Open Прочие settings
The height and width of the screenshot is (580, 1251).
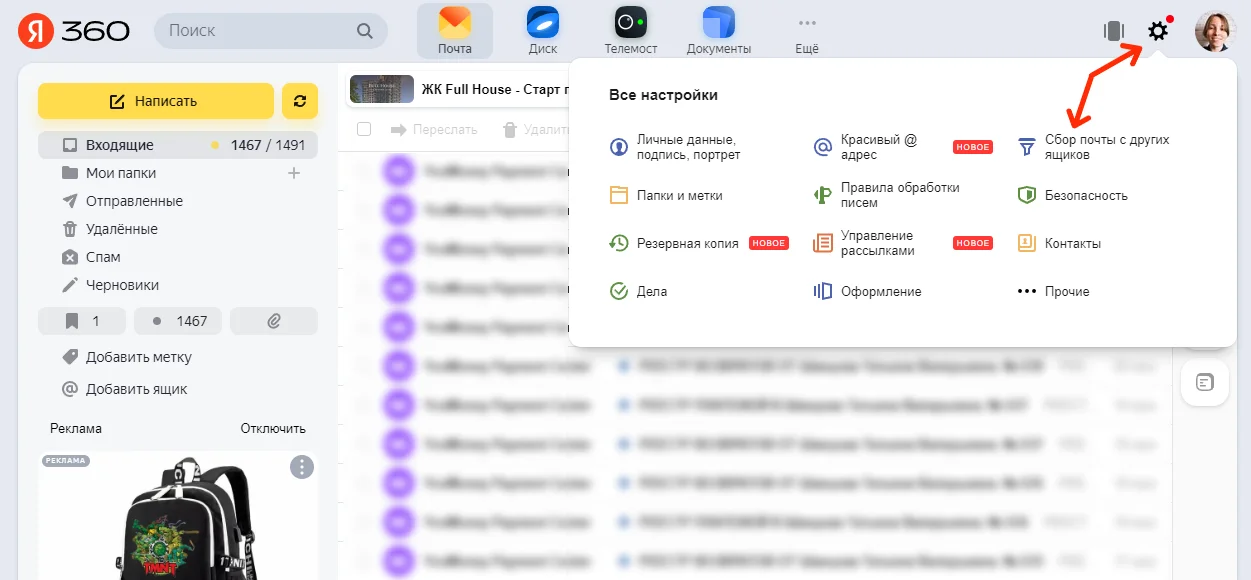tap(1053, 291)
